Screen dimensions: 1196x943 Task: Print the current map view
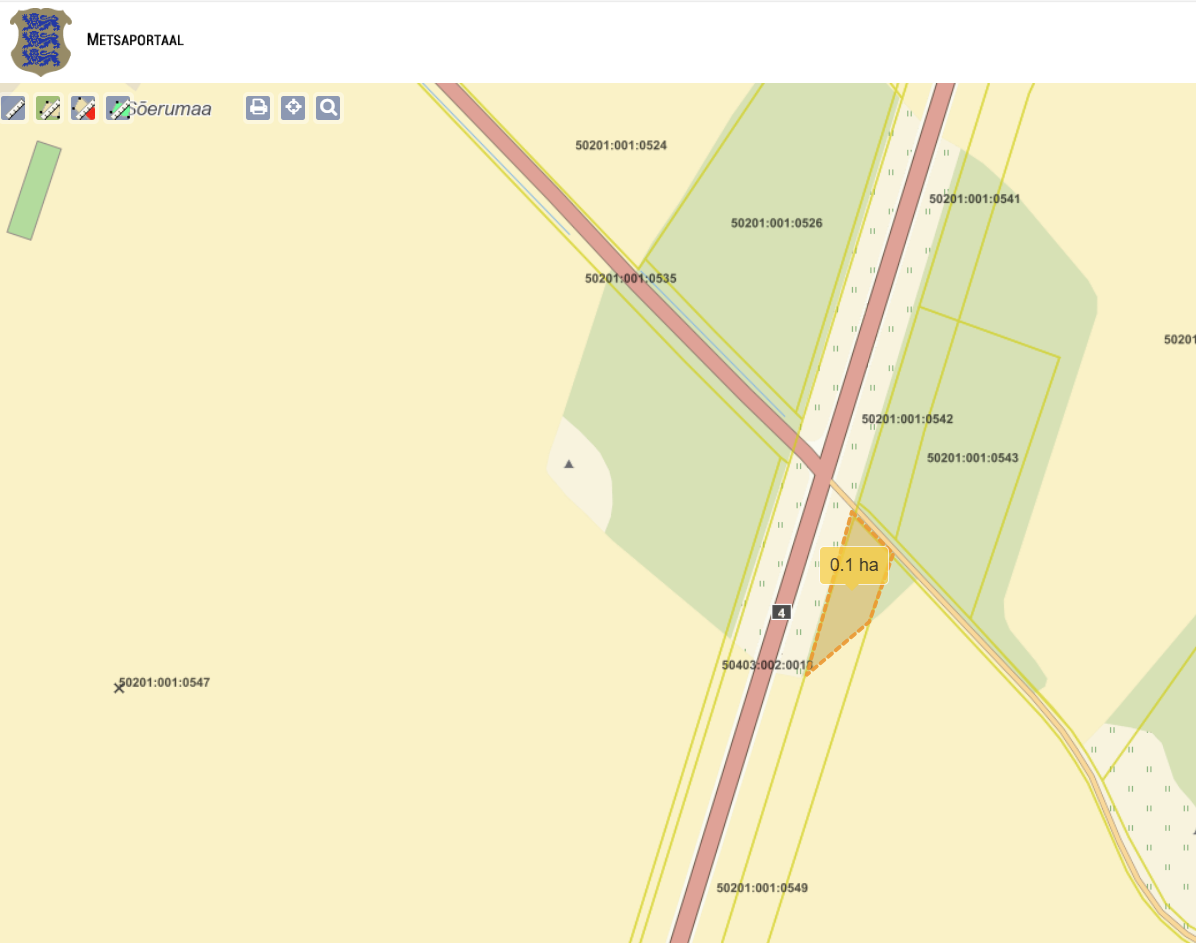[258, 108]
